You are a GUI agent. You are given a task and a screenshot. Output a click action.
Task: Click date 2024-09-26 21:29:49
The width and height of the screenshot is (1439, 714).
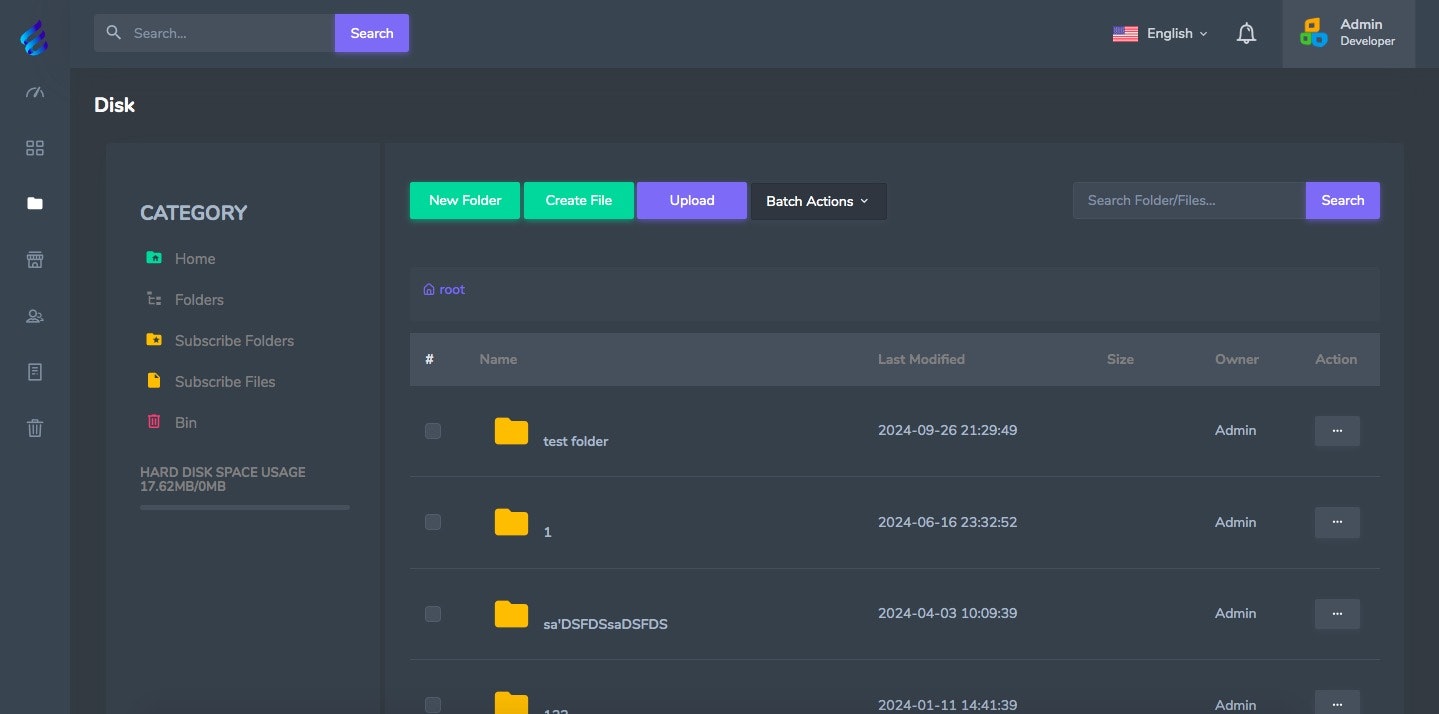tap(947, 430)
